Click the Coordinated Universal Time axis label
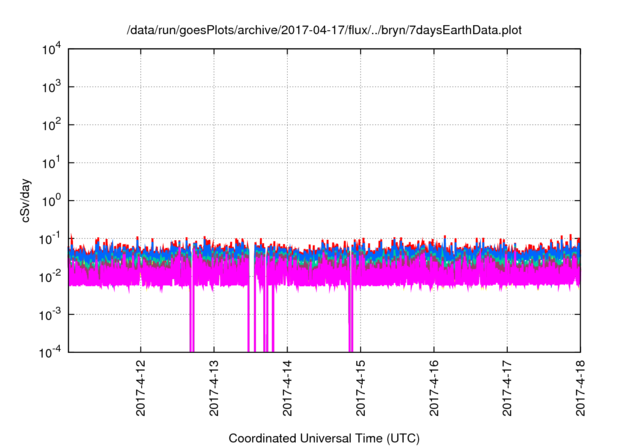The height and width of the screenshot is (448, 640). (324, 438)
